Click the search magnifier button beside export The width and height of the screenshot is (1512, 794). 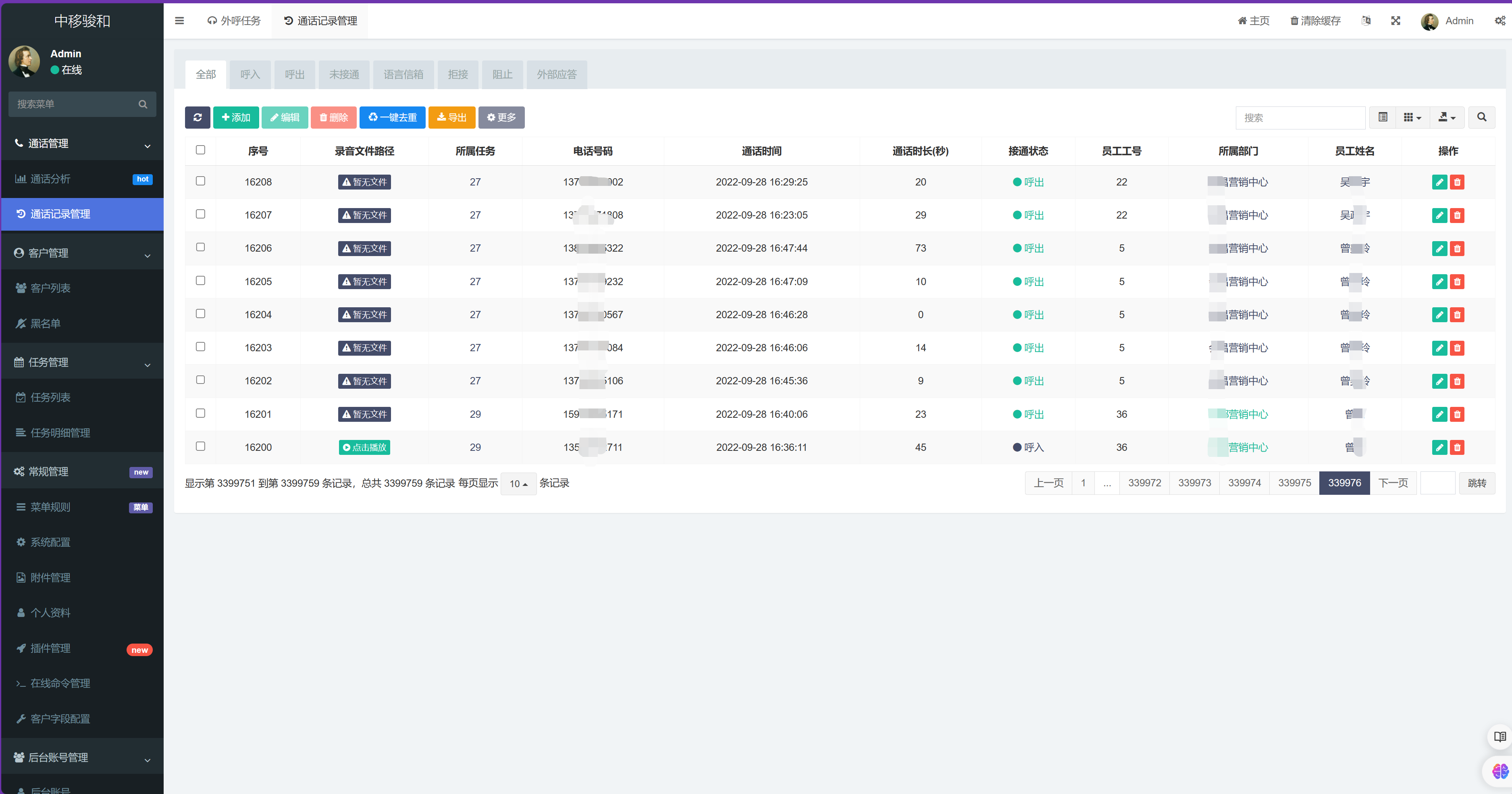tap(1481, 117)
